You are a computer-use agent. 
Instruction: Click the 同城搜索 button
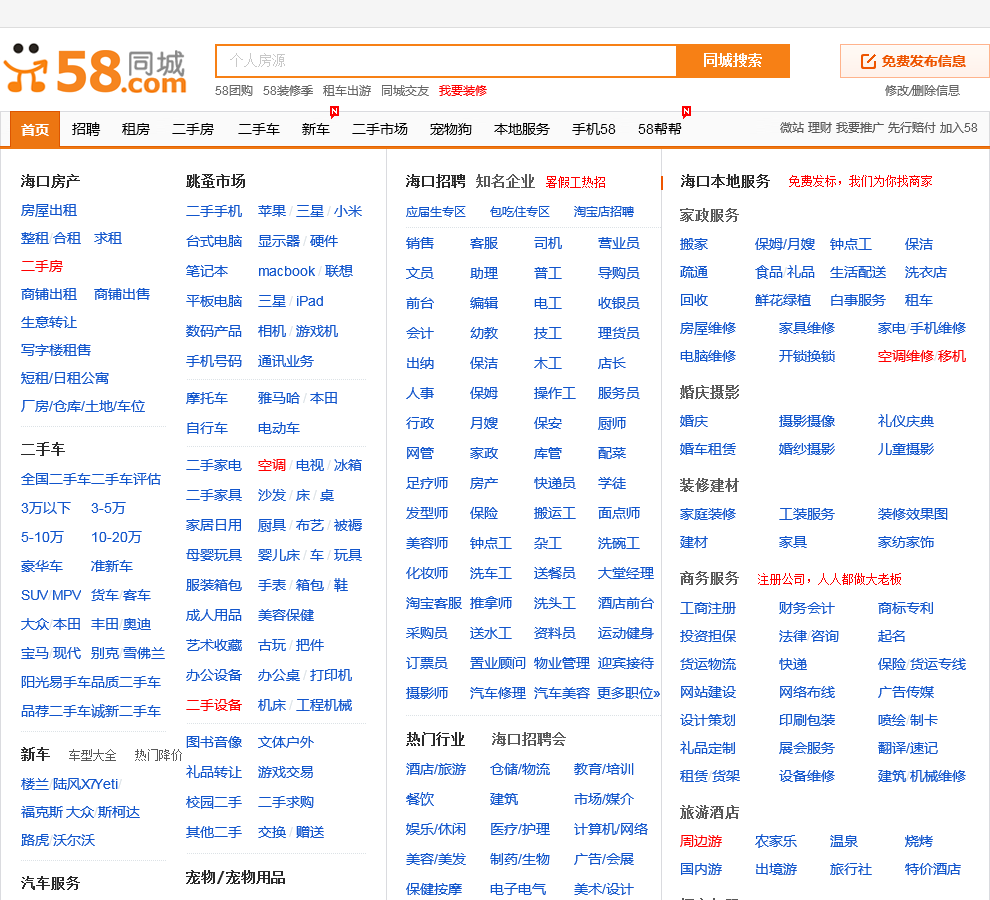[x=732, y=61]
